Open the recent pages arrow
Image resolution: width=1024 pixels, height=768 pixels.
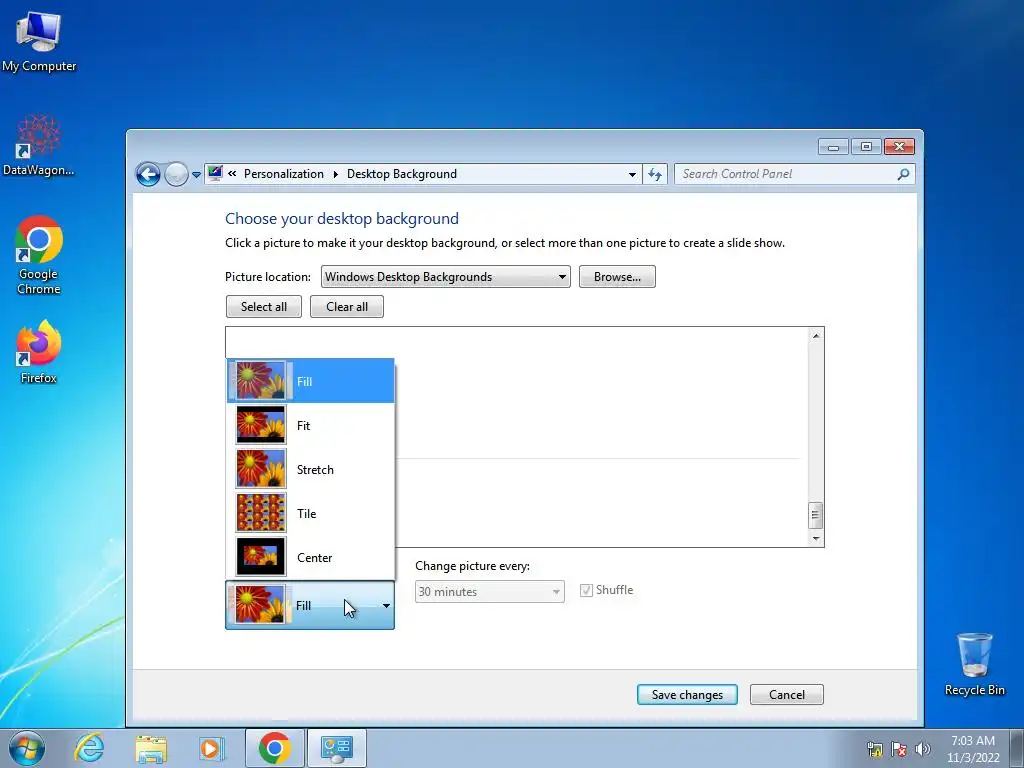[196, 175]
